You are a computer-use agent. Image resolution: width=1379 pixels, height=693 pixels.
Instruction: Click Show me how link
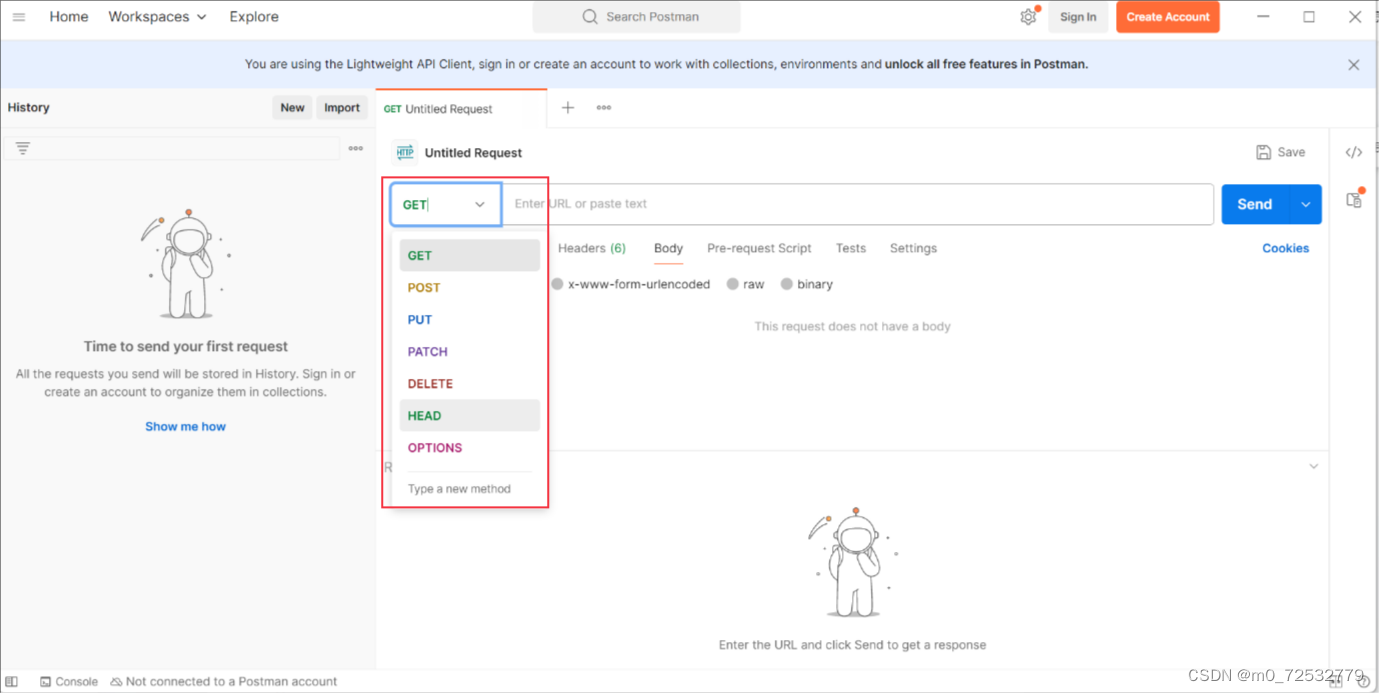(185, 427)
